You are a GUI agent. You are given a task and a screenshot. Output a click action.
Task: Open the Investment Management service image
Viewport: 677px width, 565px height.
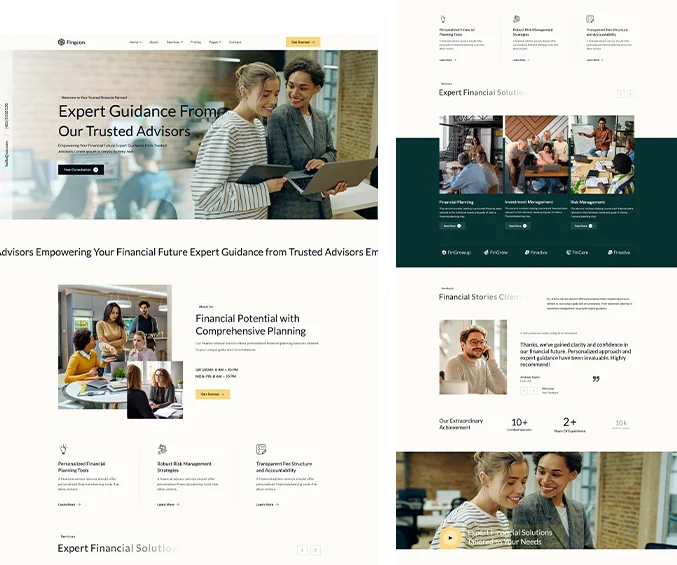pyautogui.click(x=536, y=155)
